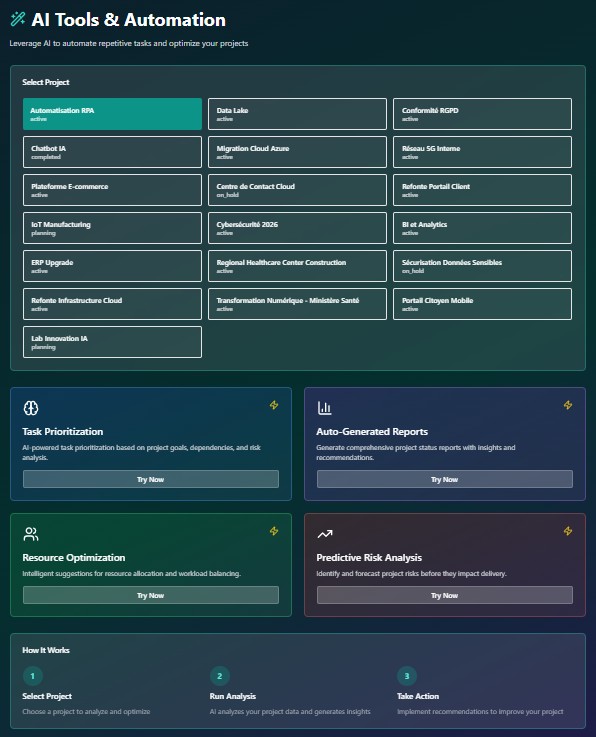The width and height of the screenshot is (596, 737).
Task: Click text 'Implement recommendations to improve your project'
Action: [480, 712]
